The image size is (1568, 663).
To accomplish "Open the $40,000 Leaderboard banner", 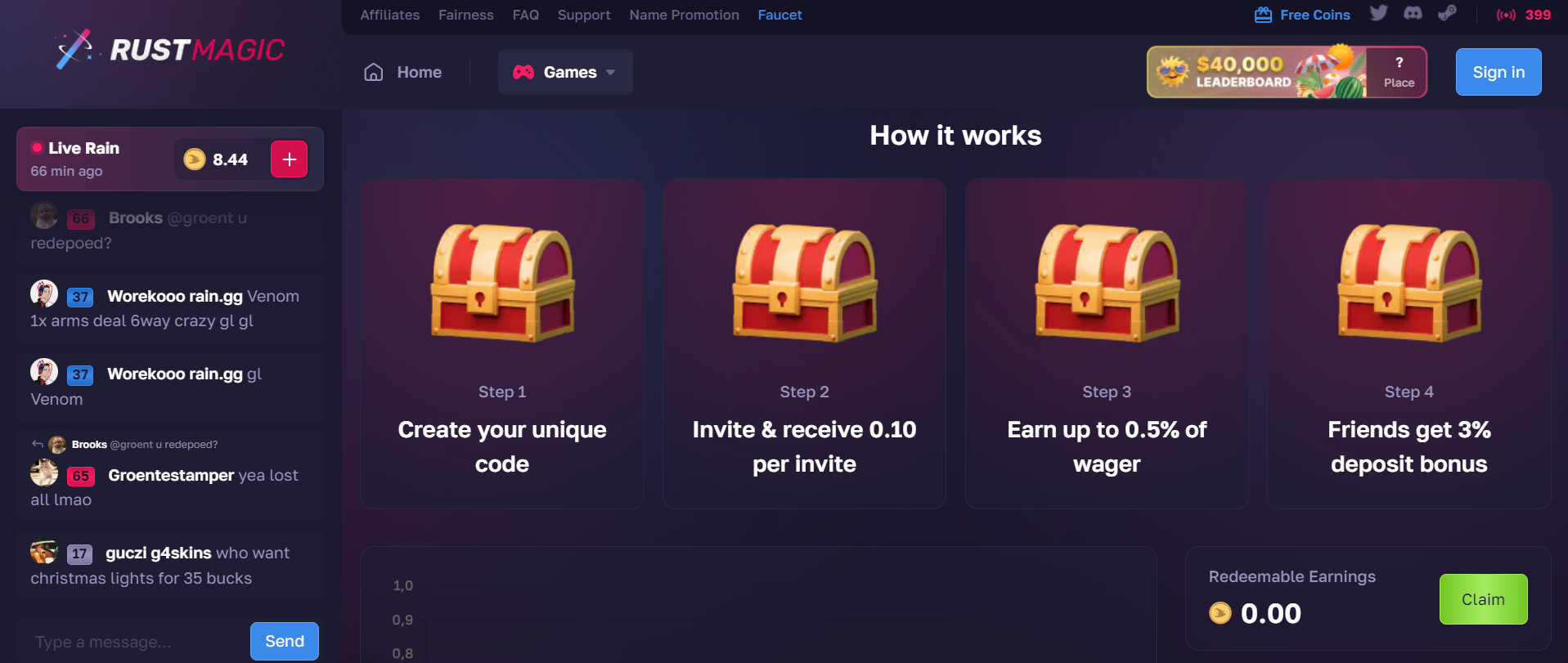I will point(1287,72).
